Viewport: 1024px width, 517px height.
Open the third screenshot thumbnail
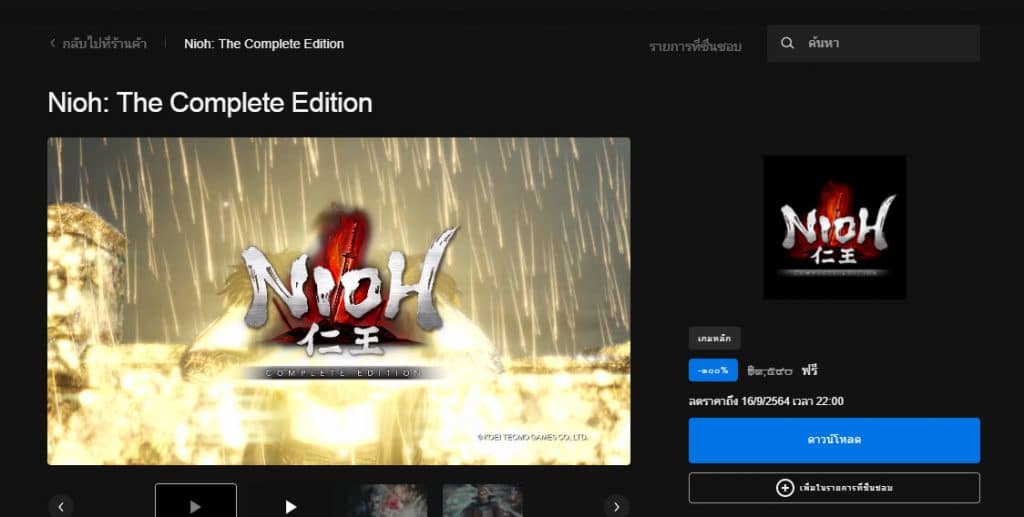387,501
